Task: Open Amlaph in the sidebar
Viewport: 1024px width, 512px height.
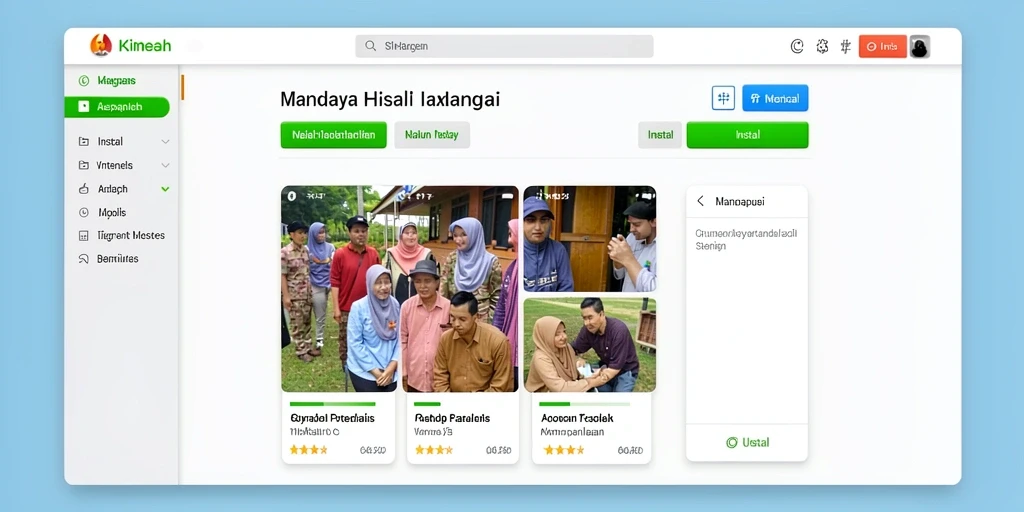Action: pyautogui.click(x=112, y=189)
